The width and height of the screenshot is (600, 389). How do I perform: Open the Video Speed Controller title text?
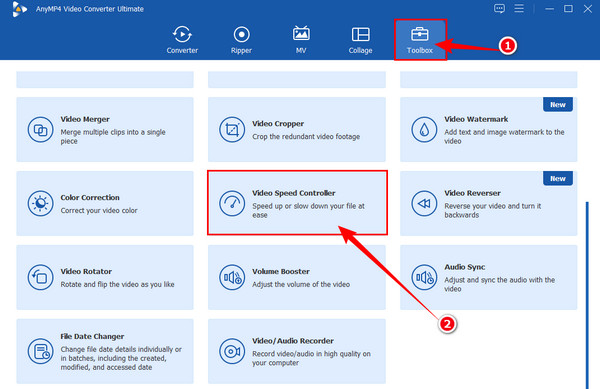pos(294,193)
